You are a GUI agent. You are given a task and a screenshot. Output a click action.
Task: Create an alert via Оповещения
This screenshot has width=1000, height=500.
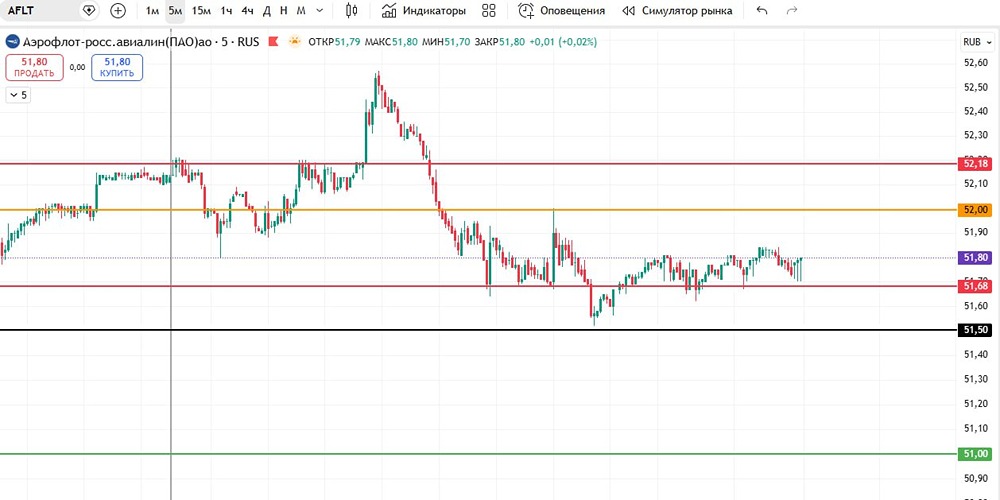point(561,11)
